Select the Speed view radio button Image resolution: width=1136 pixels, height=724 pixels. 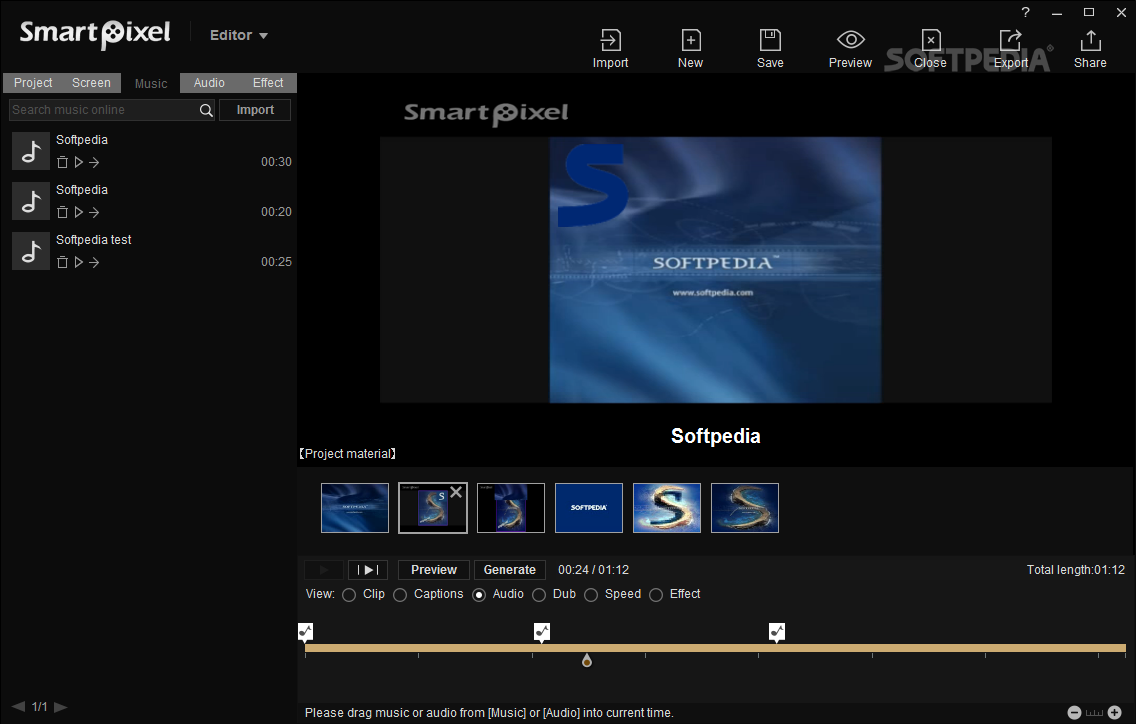(x=591, y=595)
